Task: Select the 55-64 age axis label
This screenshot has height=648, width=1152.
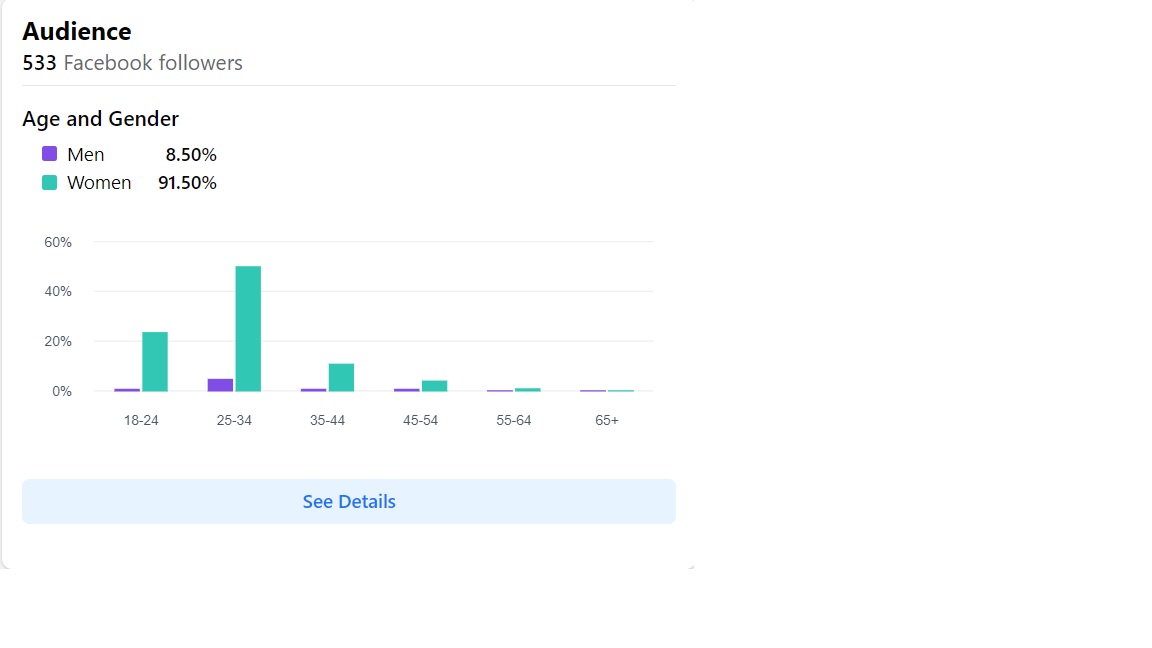Action: [x=513, y=421]
